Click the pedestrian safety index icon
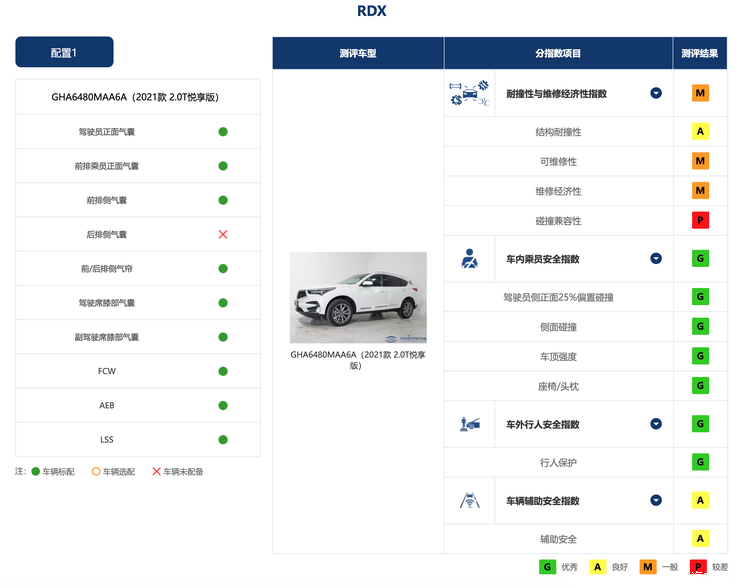Image resolution: width=744 pixels, height=588 pixels. [469, 424]
